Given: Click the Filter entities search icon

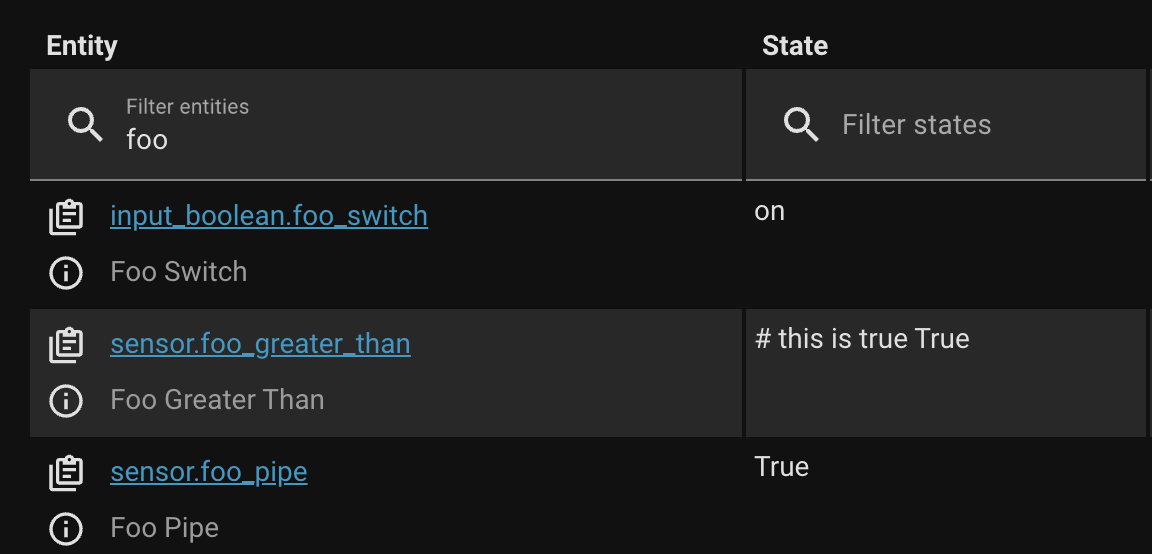Looking at the screenshot, I should point(85,125).
